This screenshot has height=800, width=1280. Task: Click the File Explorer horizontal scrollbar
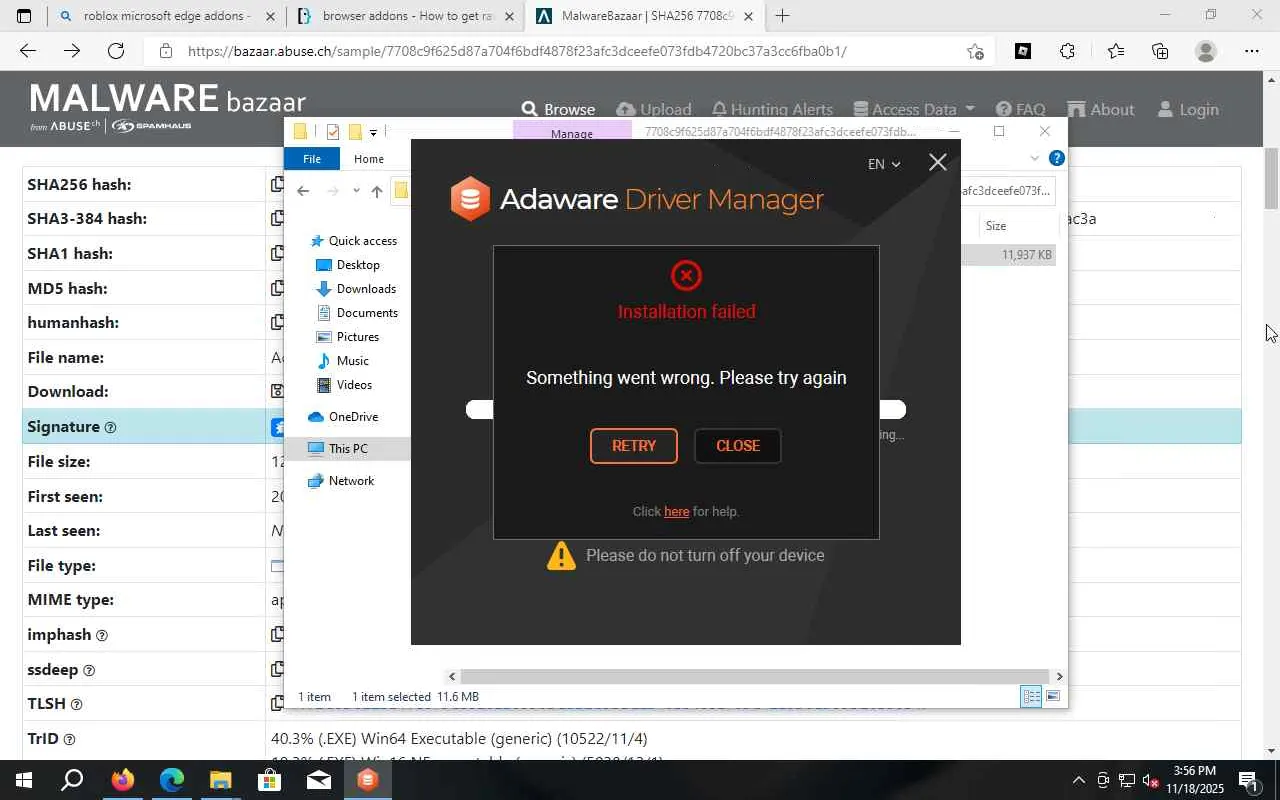coord(755,677)
